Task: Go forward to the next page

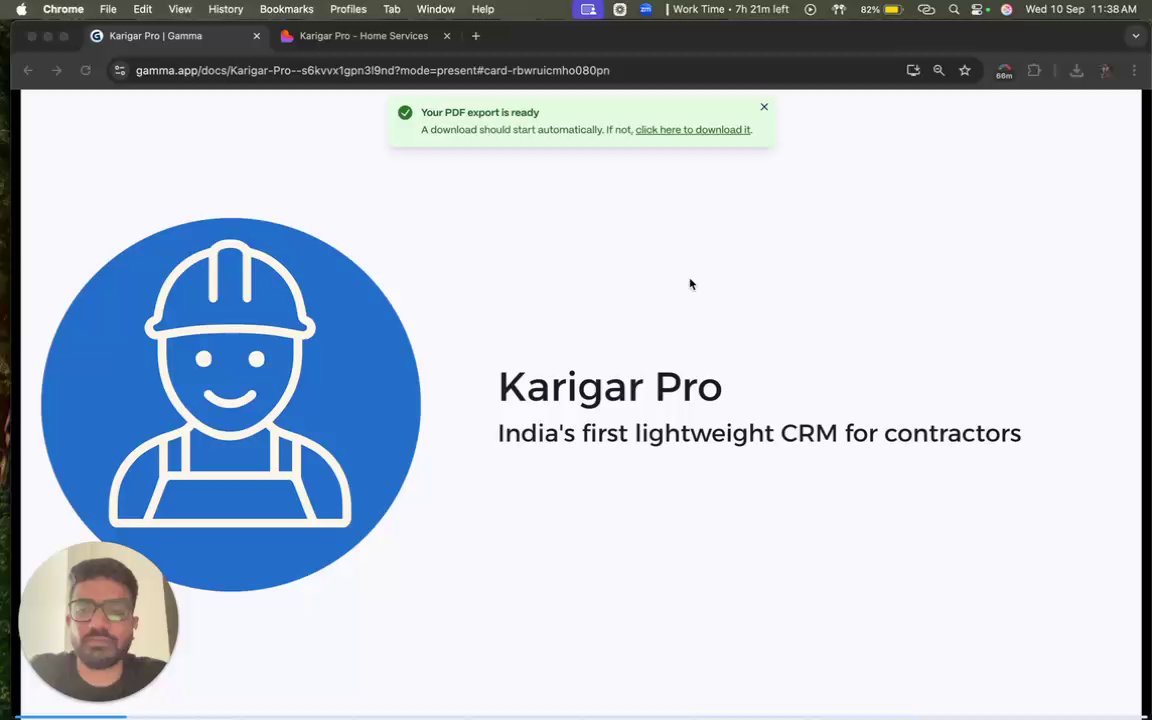Action: (x=57, y=71)
